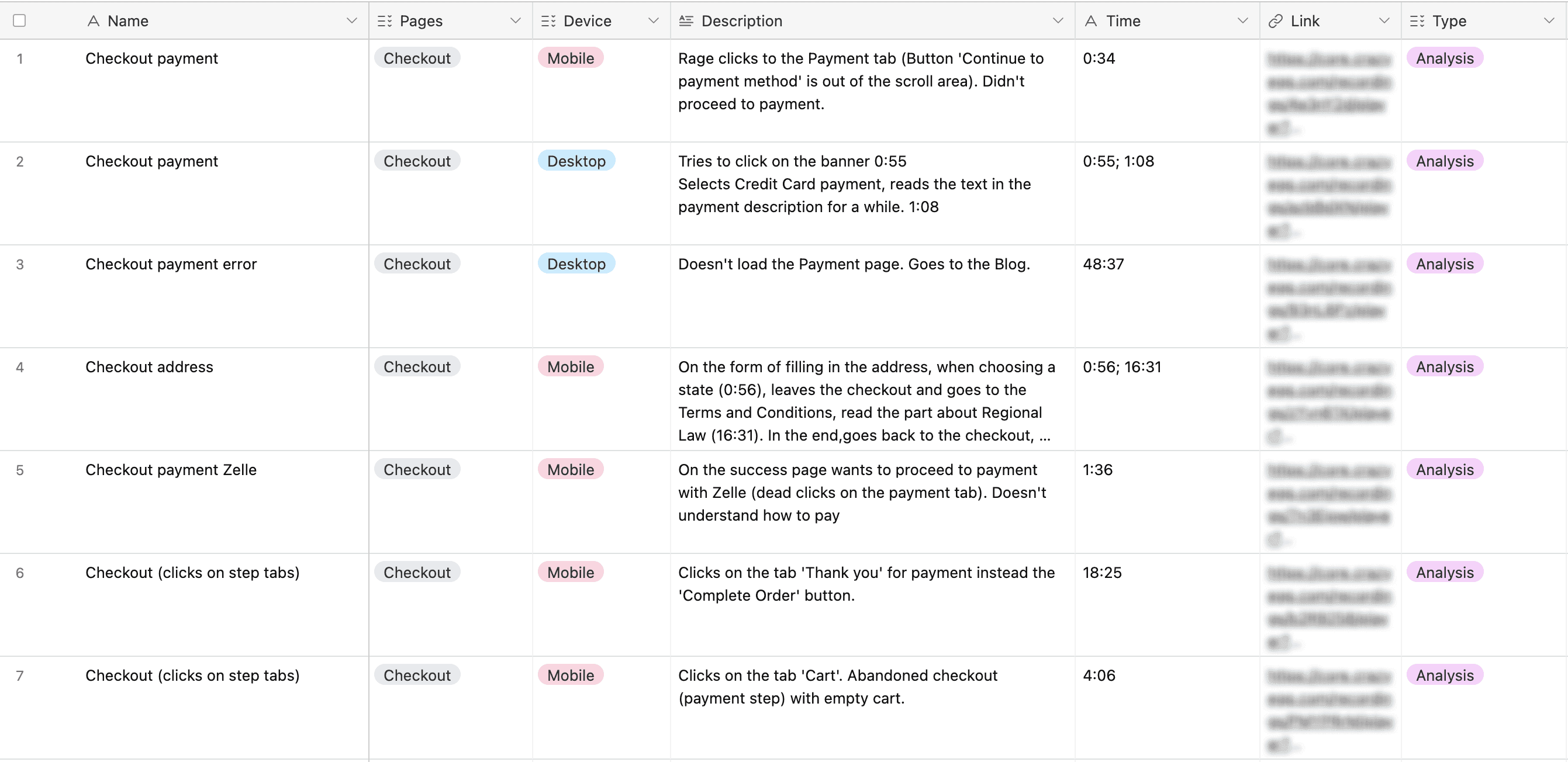The width and height of the screenshot is (1568, 762).
Task: Click the Name field text-type icon
Action: point(93,20)
